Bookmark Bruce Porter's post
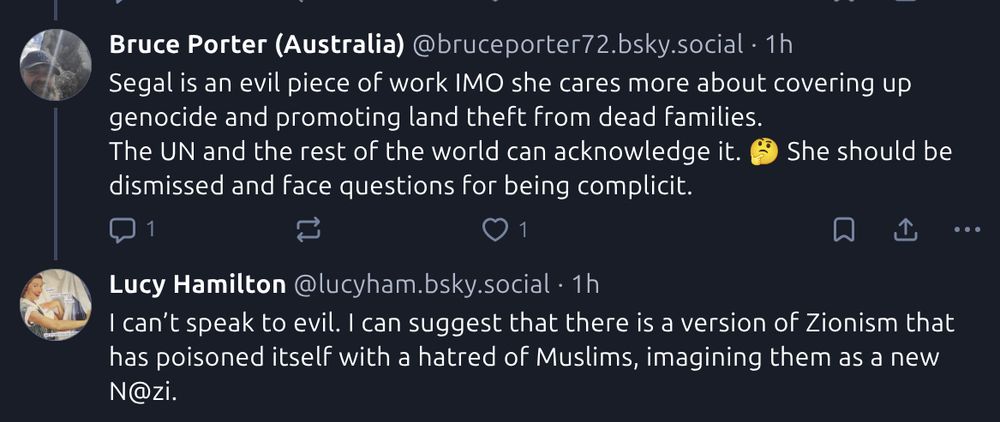 tap(844, 230)
